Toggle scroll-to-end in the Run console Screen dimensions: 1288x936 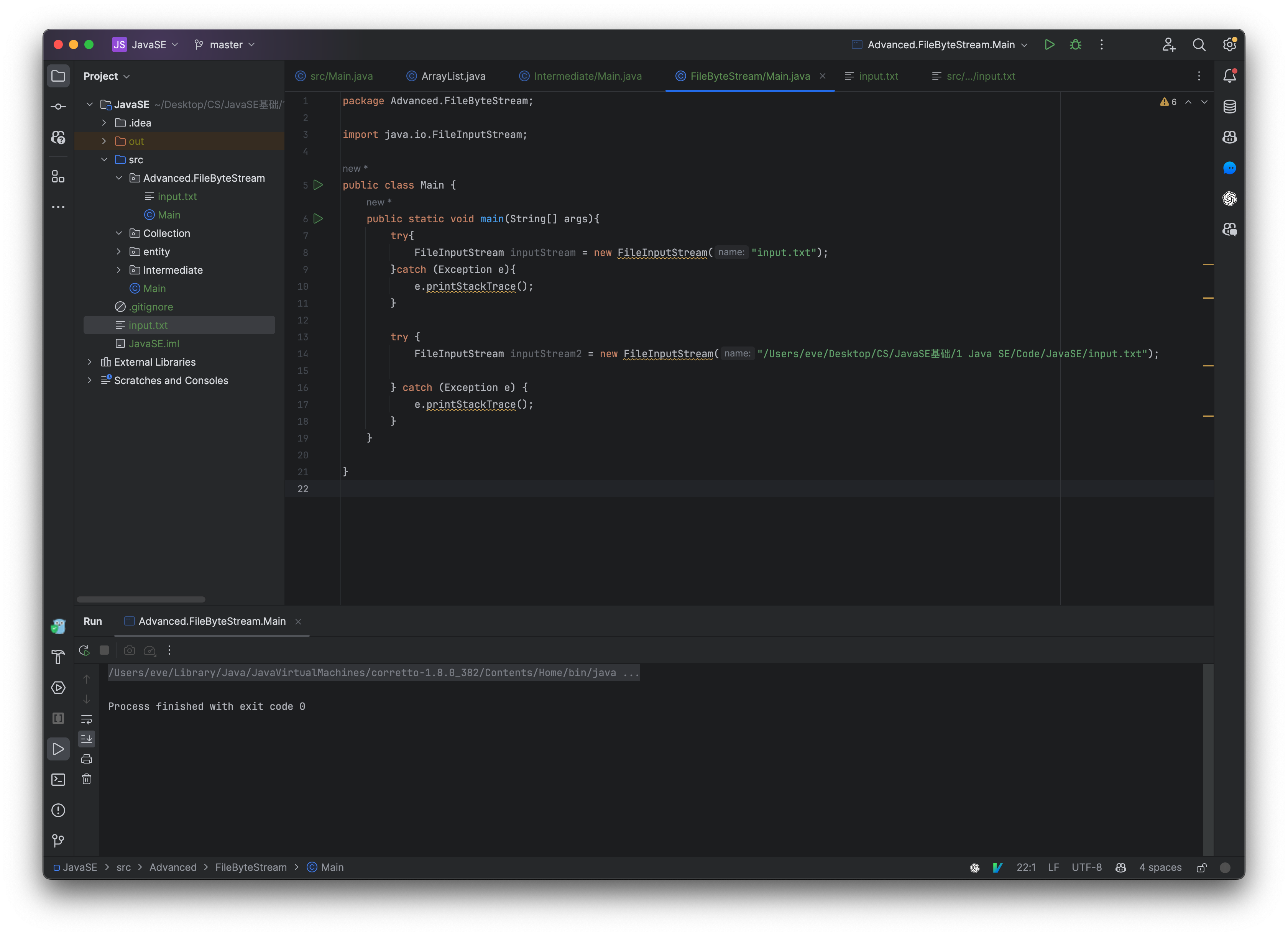pos(86,738)
